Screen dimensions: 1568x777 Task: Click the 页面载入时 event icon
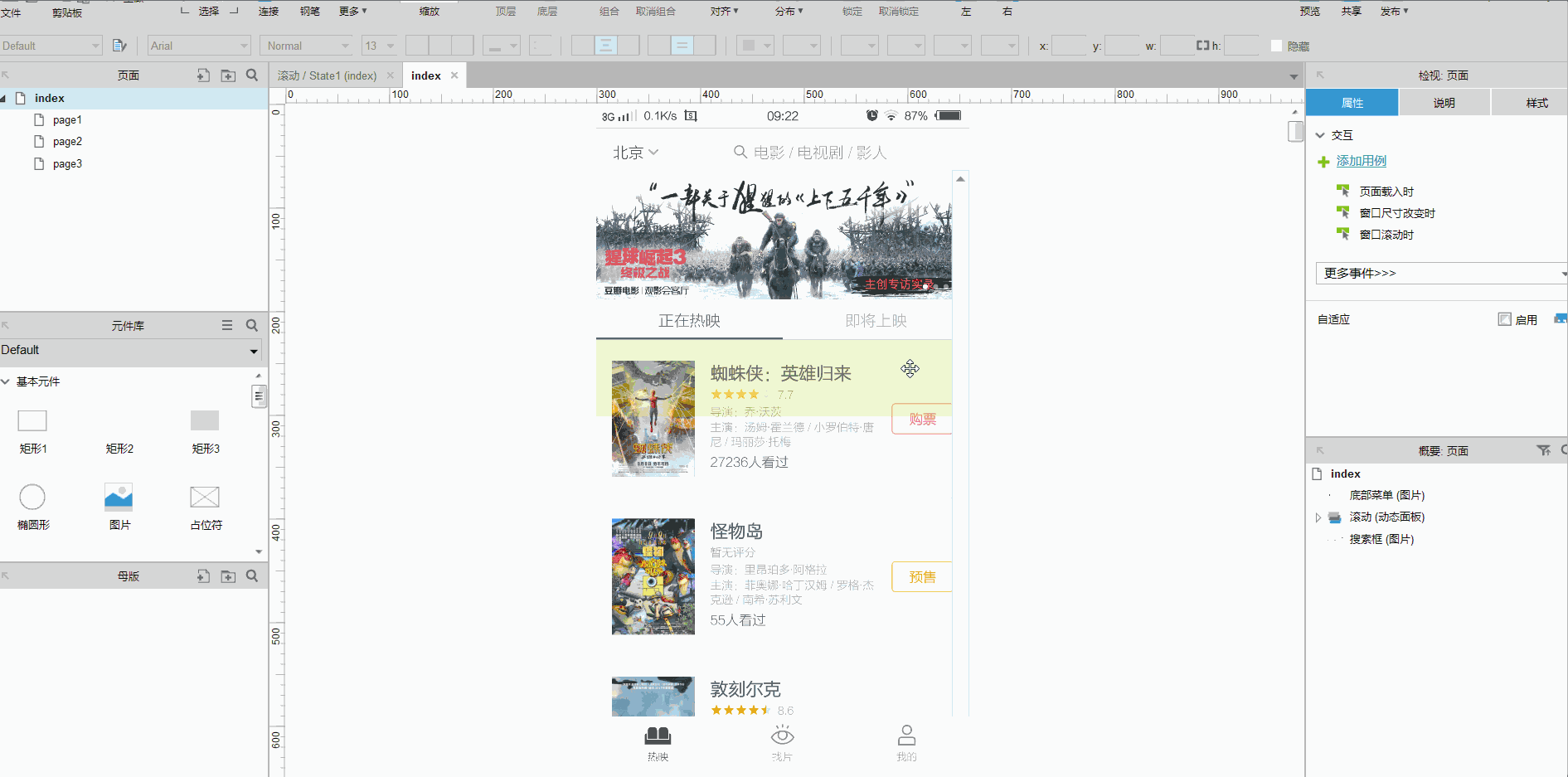[x=1342, y=191]
